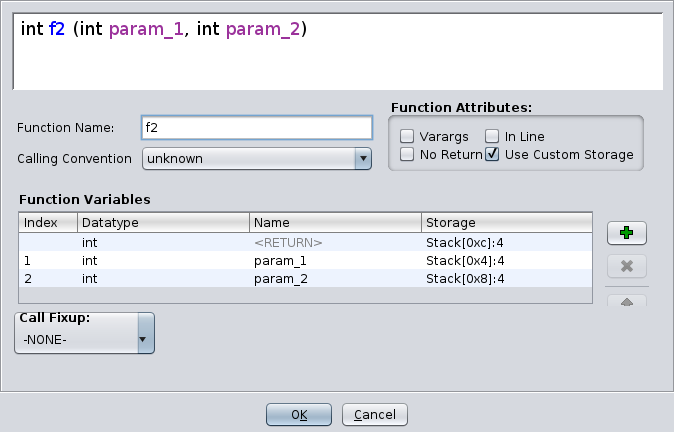Click storage cell Stack[0x8]:4

pos(507,279)
